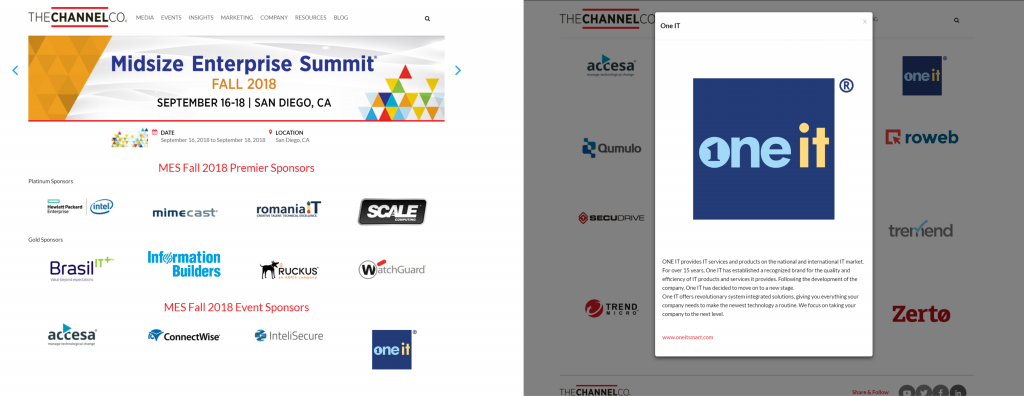Screen dimensions: 1024x396
Task: Open the Information Builders sponsor logo
Action: 184,264
